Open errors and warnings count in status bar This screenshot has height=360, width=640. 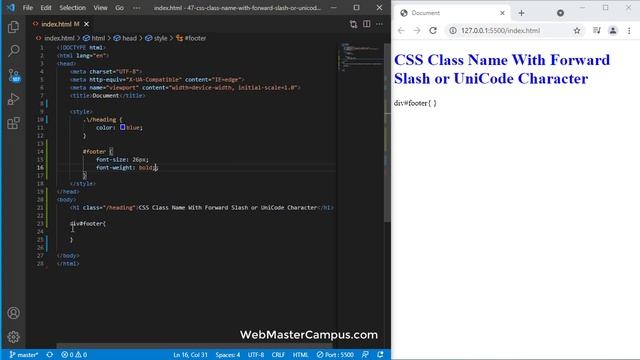[x=74, y=355]
